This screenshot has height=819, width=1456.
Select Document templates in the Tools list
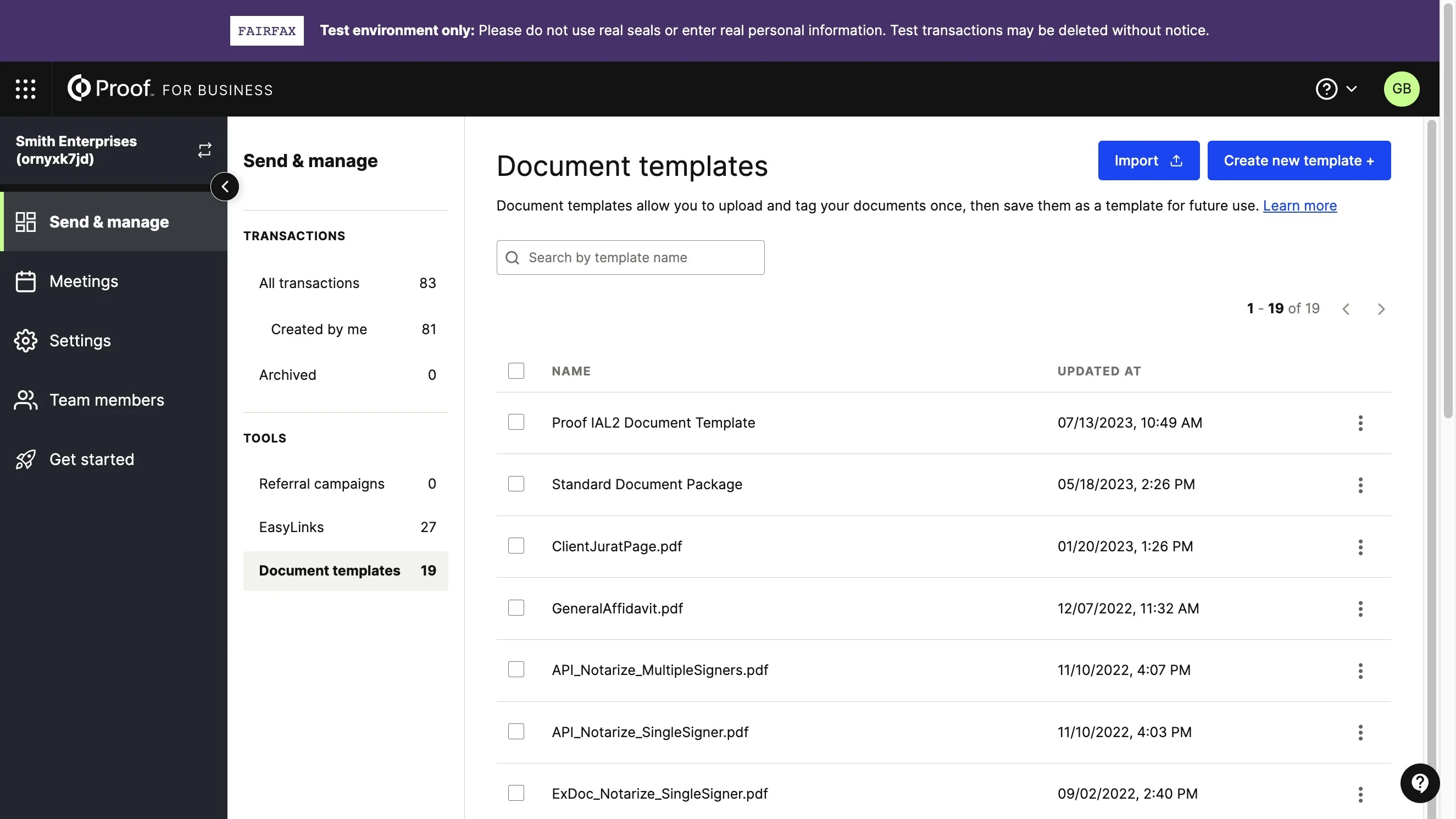point(346,571)
